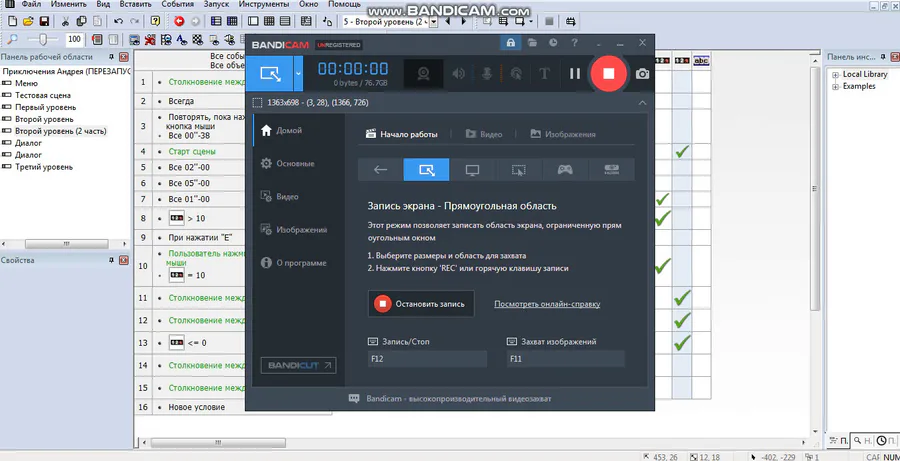
Task: Click Запись/Стоп hotkey field F12
Action: point(427,359)
